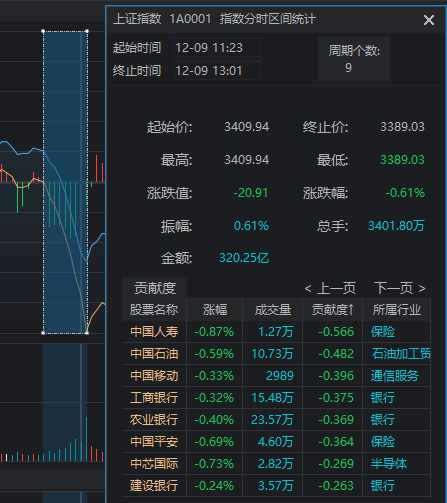Click the bottom-right handle of chart selection
The width and height of the screenshot is (447, 503).
(x=87, y=333)
